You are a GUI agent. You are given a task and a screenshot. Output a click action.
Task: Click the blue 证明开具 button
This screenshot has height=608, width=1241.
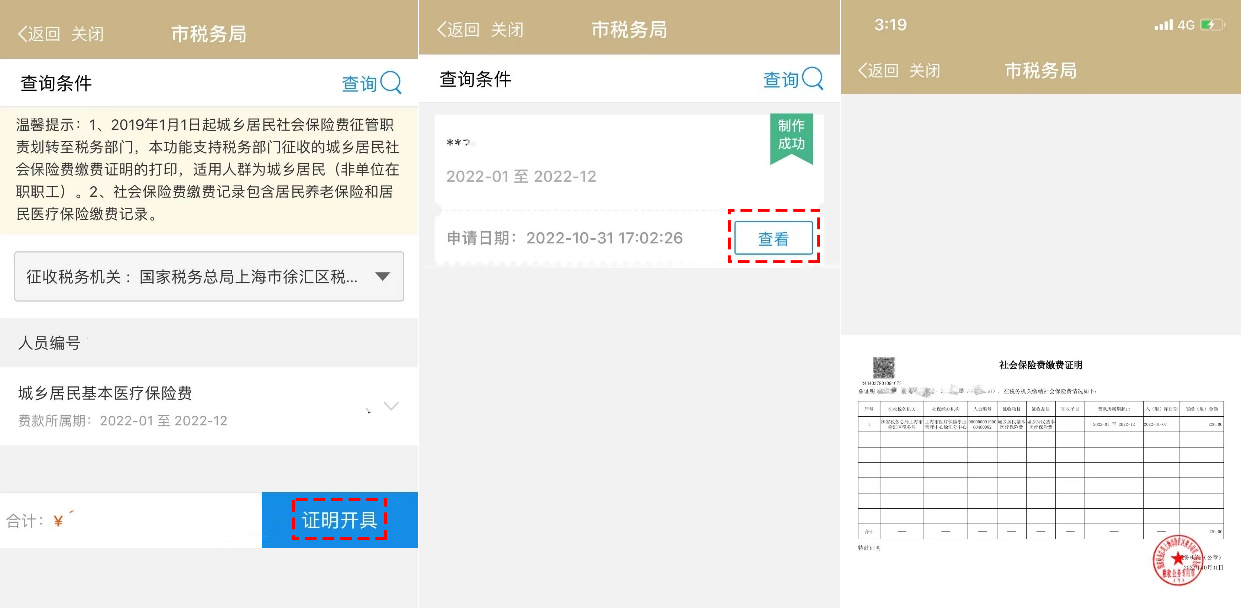point(340,520)
